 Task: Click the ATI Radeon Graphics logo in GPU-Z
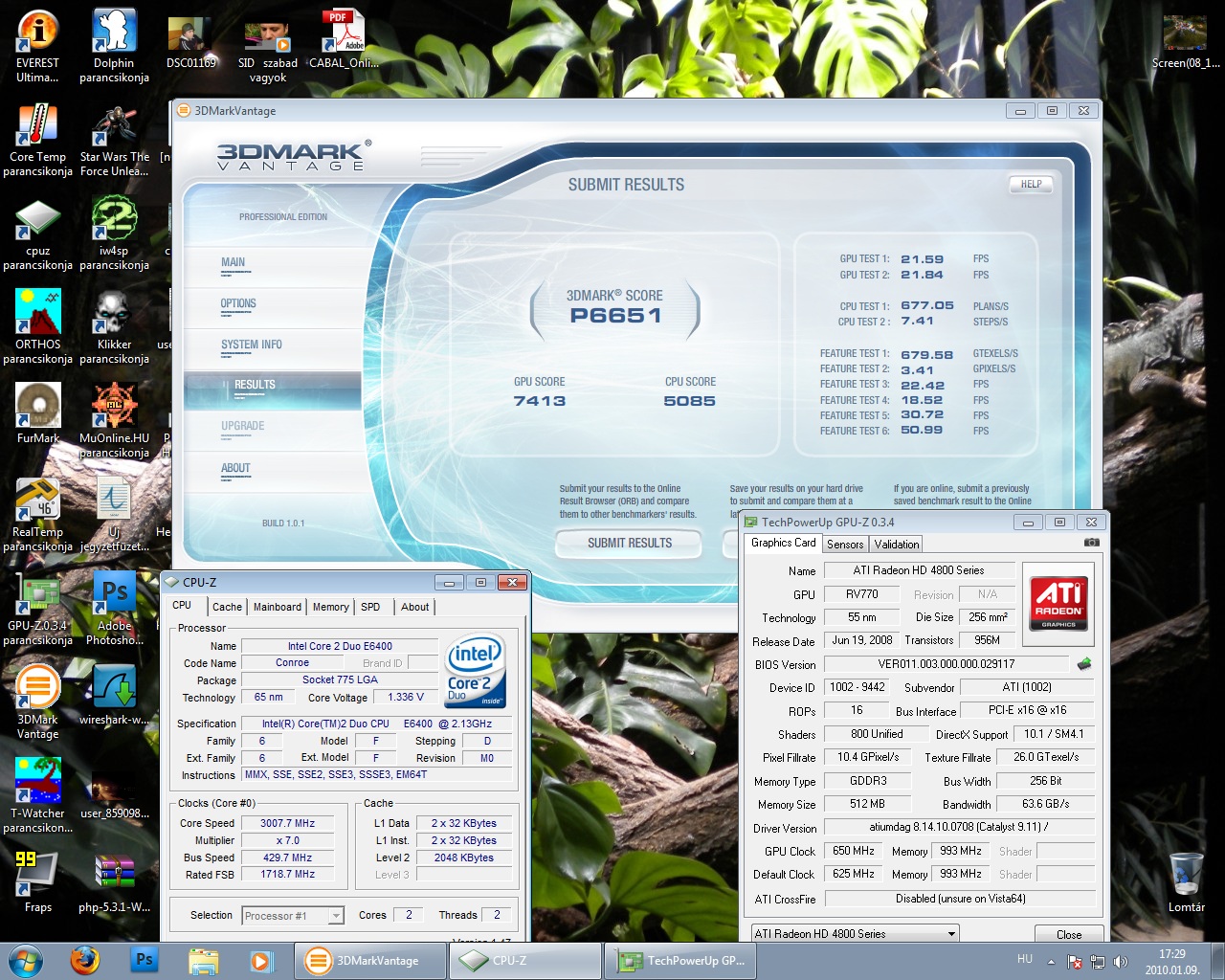(x=1058, y=602)
